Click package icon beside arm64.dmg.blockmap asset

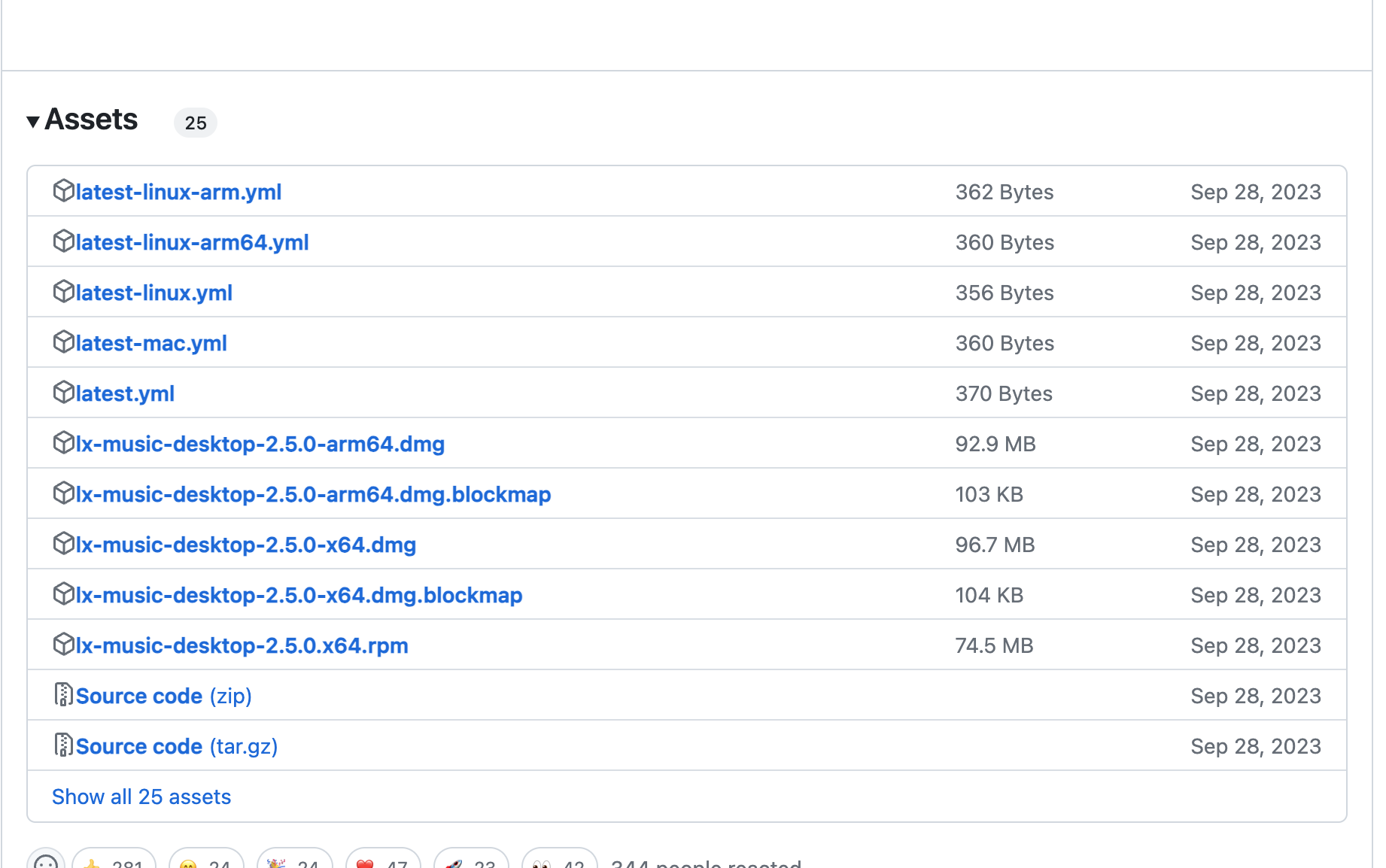[63, 493]
